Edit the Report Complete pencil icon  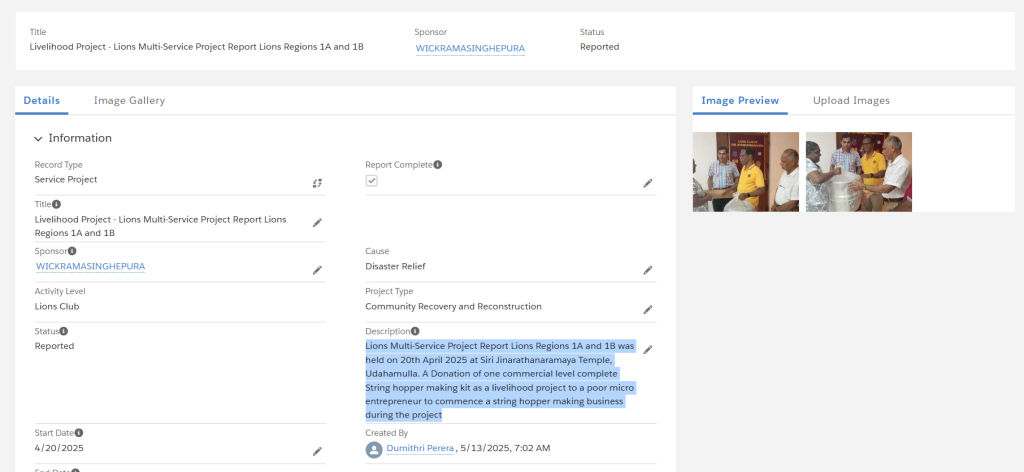[x=648, y=183]
